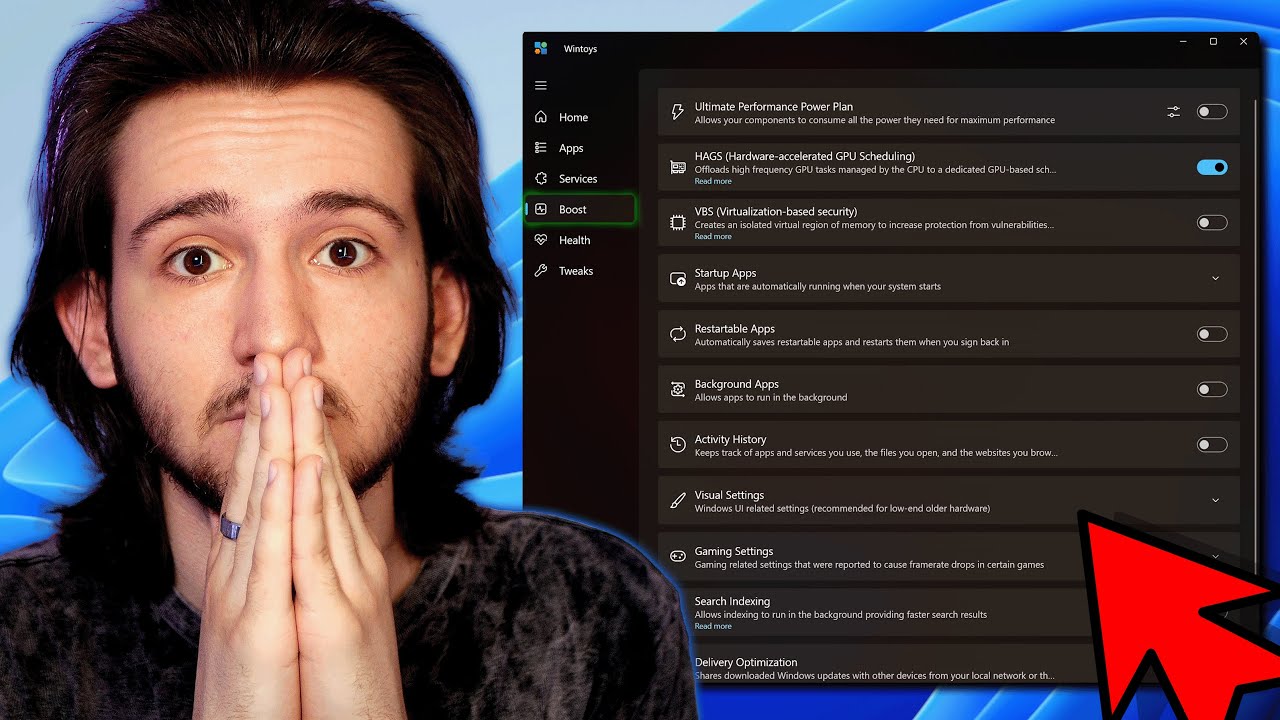Viewport: 1280px width, 720px height.
Task: Open the Health page
Action: point(579,240)
